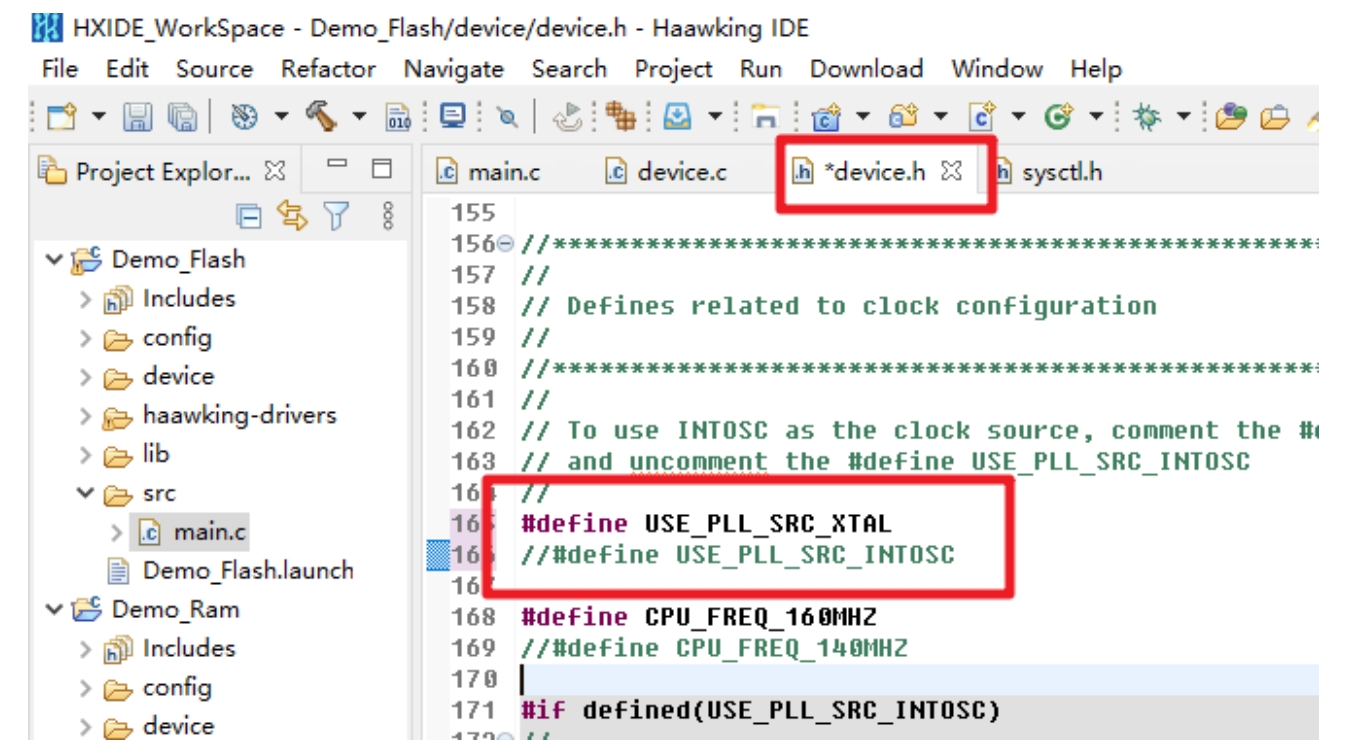
Task: Click the '#define USE_PLL_SRC_XTAL' code line
Action: coord(706,524)
